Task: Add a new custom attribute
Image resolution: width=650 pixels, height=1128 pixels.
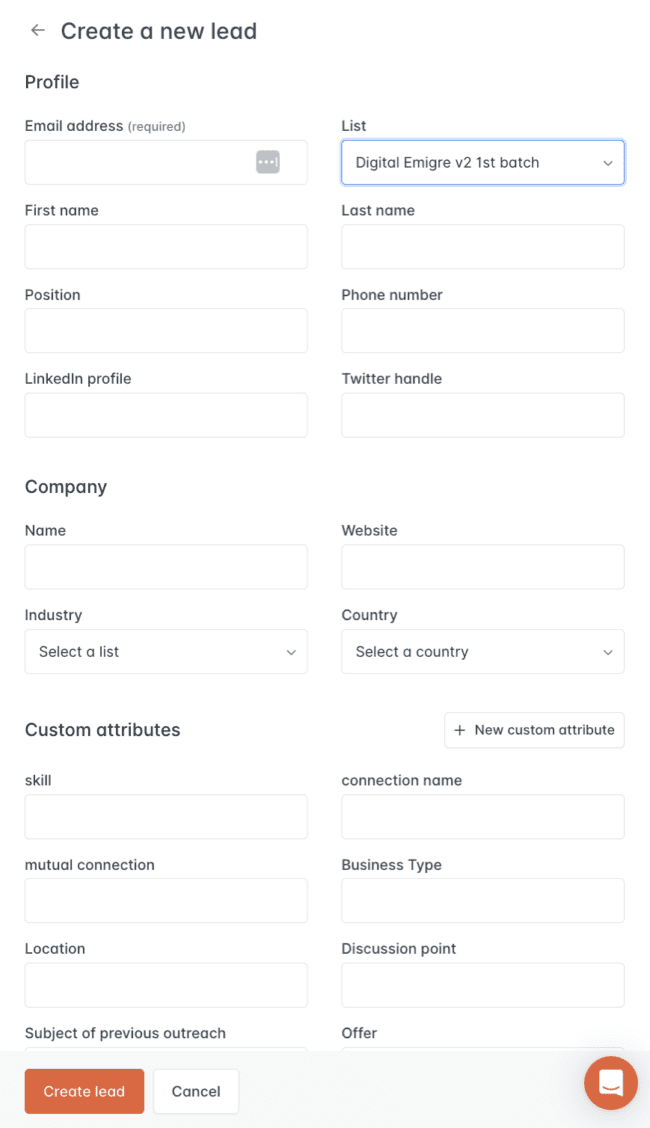Action: 534,730
